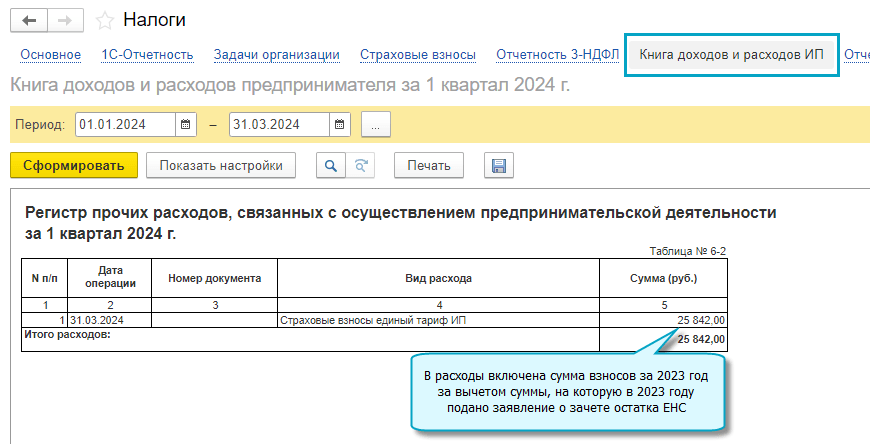The width and height of the screenshot is (870, 444).
Task: Click the period start date field
Action: click(x=125, y=125)
